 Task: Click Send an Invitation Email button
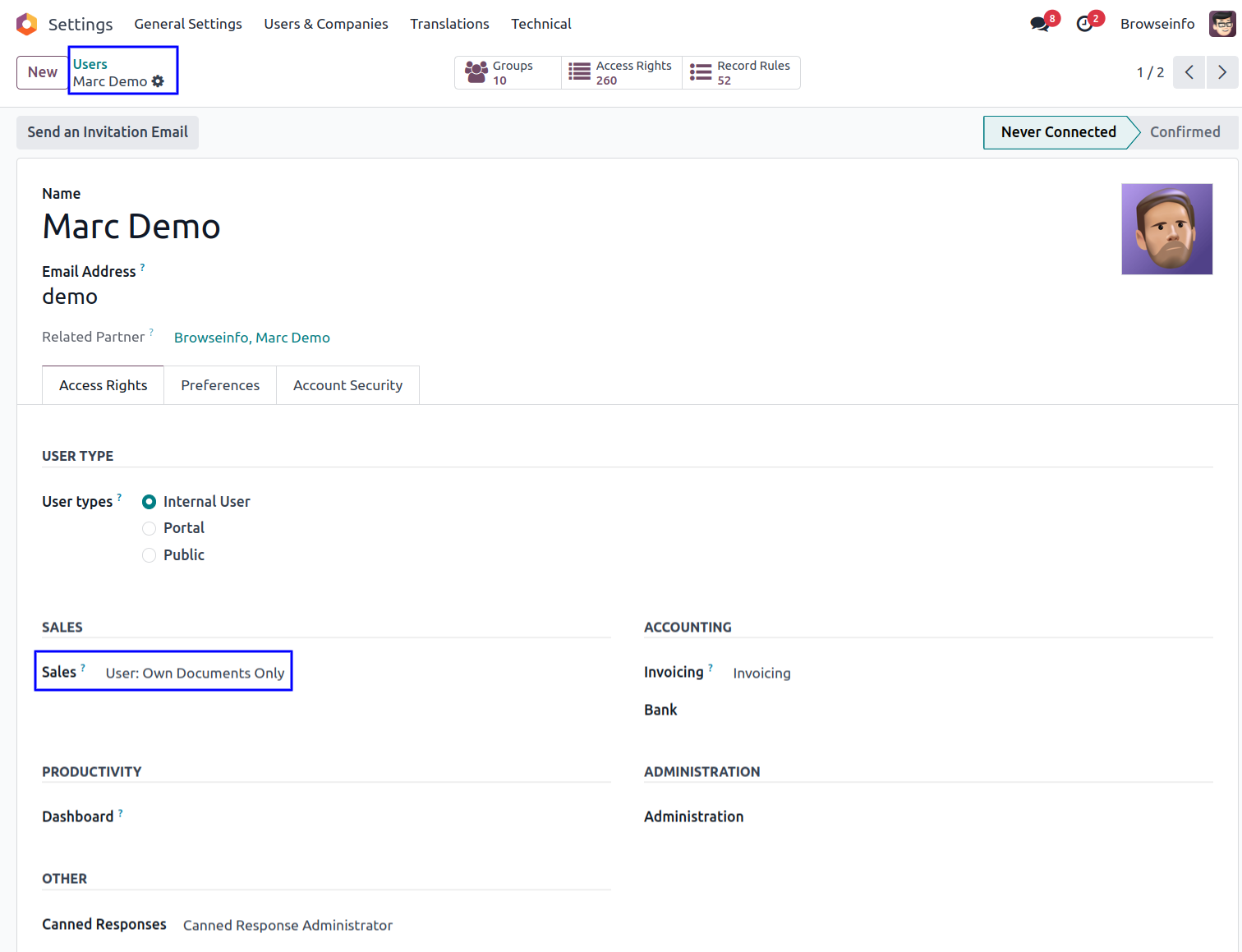pyautogui.click(x=108, y=132)
